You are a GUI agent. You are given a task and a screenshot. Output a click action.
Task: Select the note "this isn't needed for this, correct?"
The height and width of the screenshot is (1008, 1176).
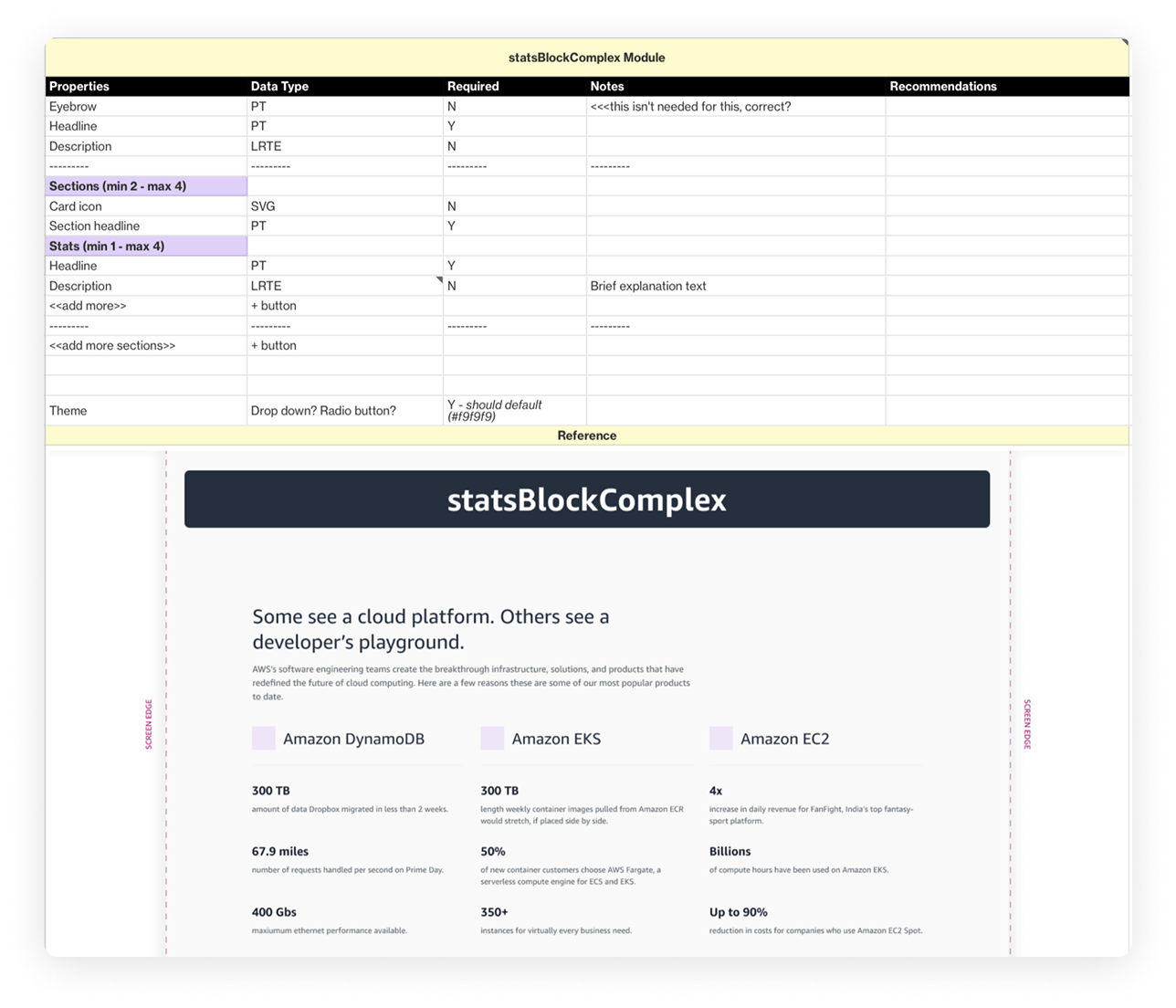coord(736,107)
